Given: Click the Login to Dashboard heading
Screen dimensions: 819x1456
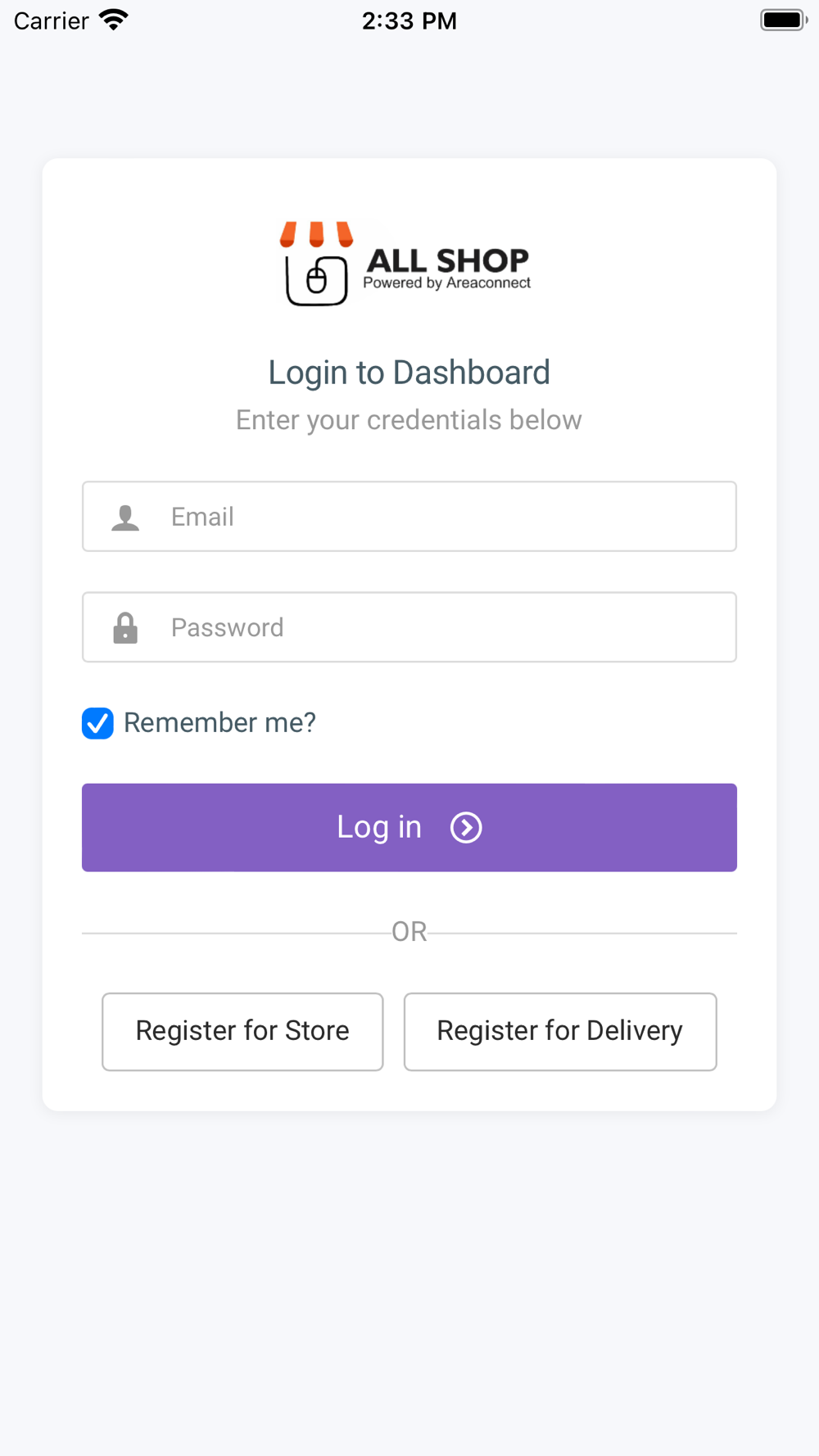Looking at the screenshot, I should pyautogui.click(x=409, y=373).
